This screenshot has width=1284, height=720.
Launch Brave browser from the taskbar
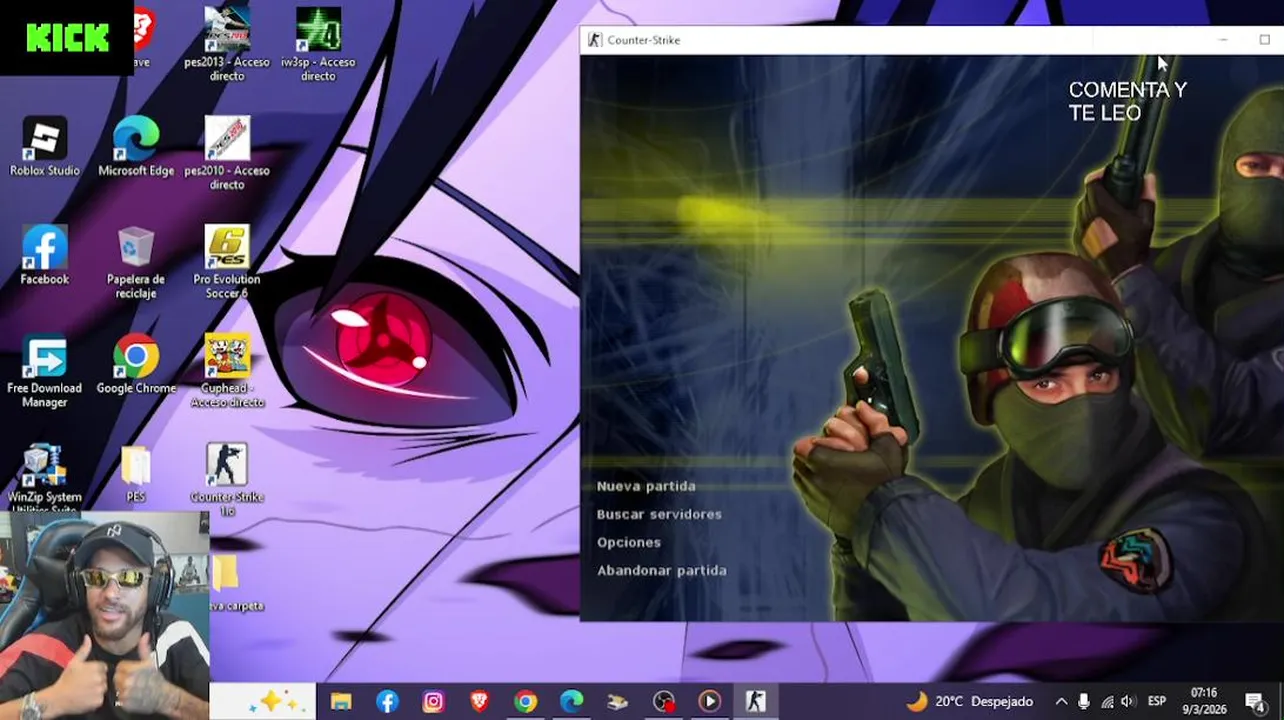479,702
